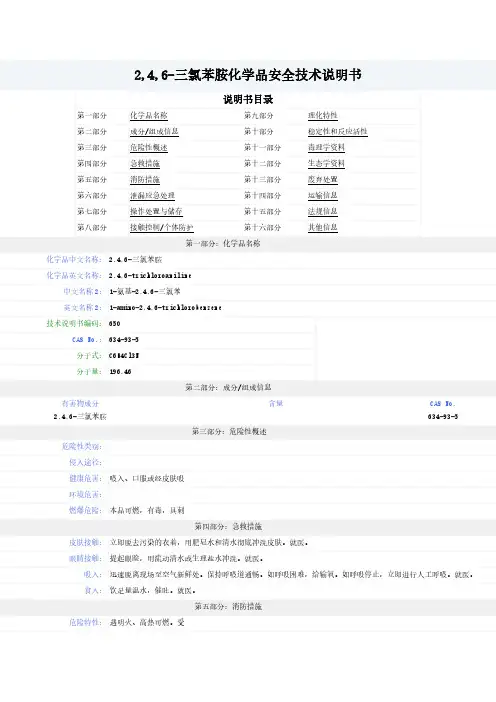
Task: Click the 第十部分 label in the contents
Action: coord(259,132)
